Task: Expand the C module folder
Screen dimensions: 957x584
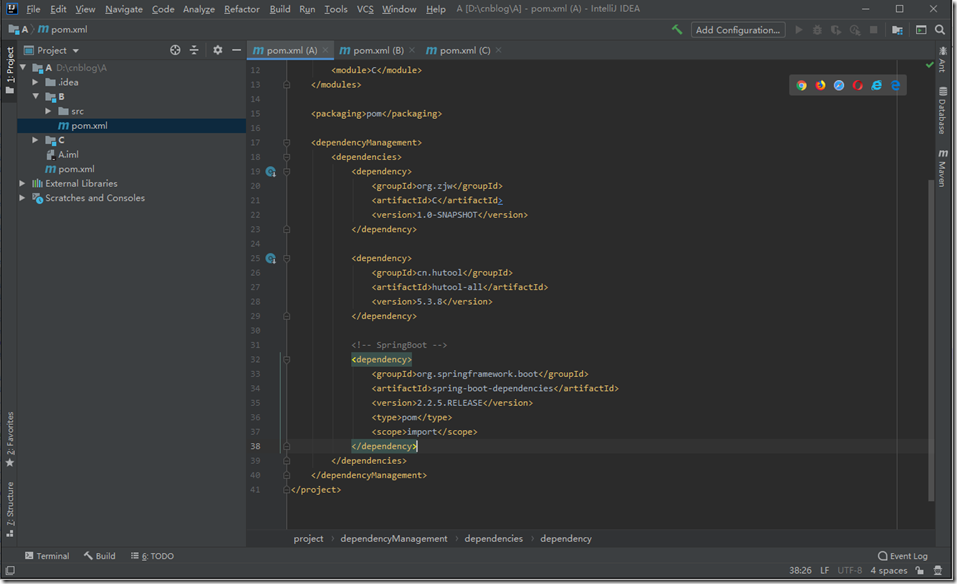Action: coord(35,140)
